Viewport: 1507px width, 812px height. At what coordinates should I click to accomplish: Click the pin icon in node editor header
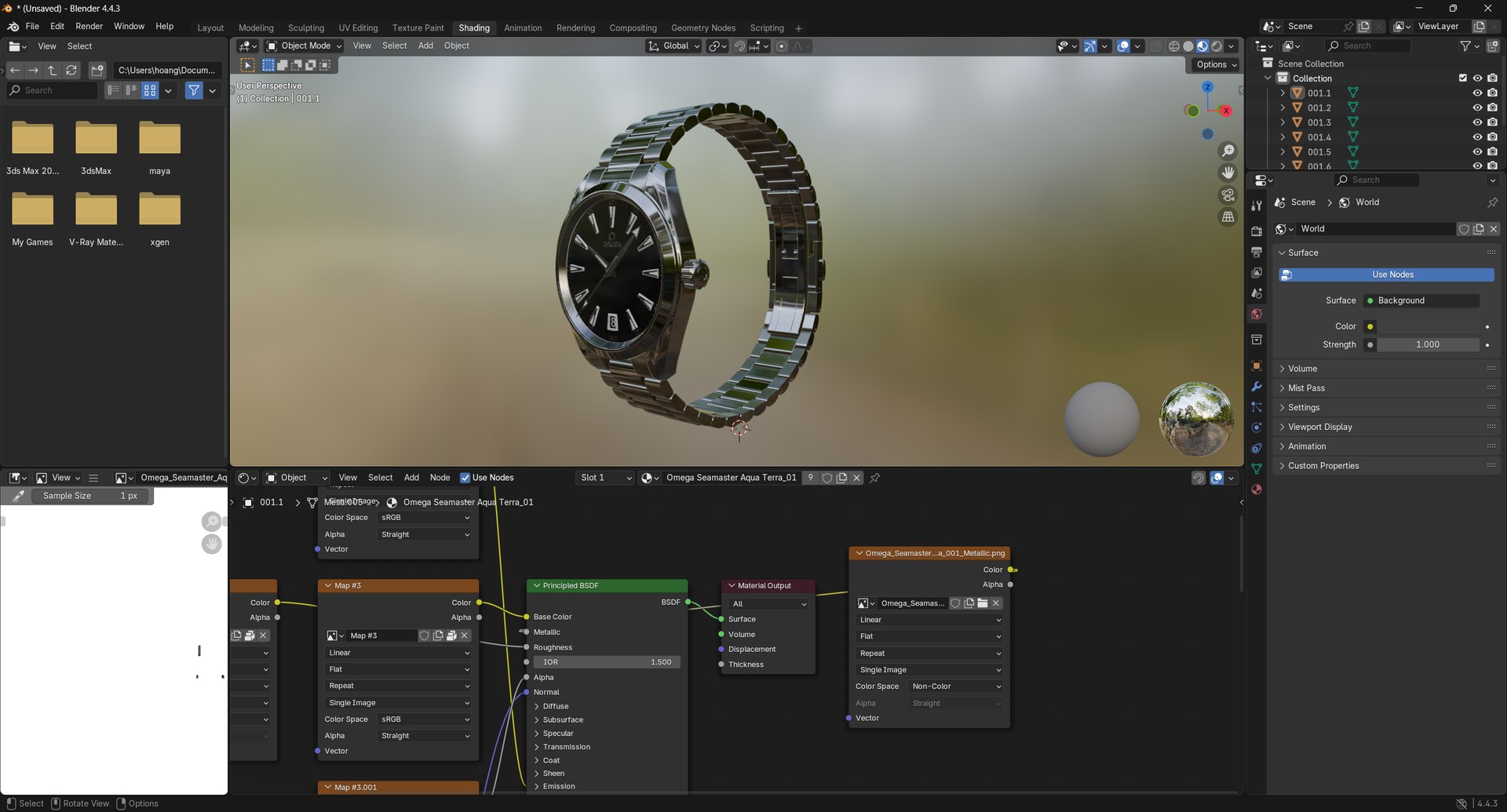(x=874, y=478)
